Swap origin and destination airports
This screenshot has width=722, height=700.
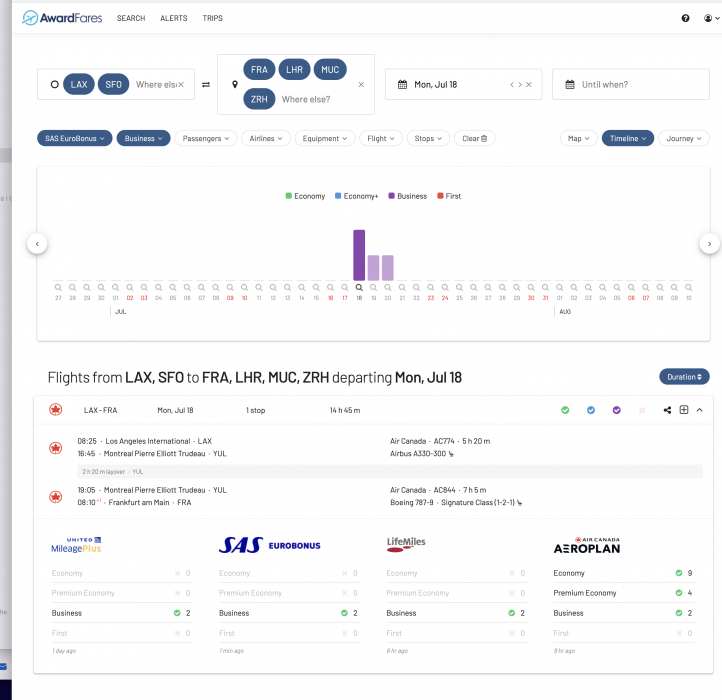206,85
